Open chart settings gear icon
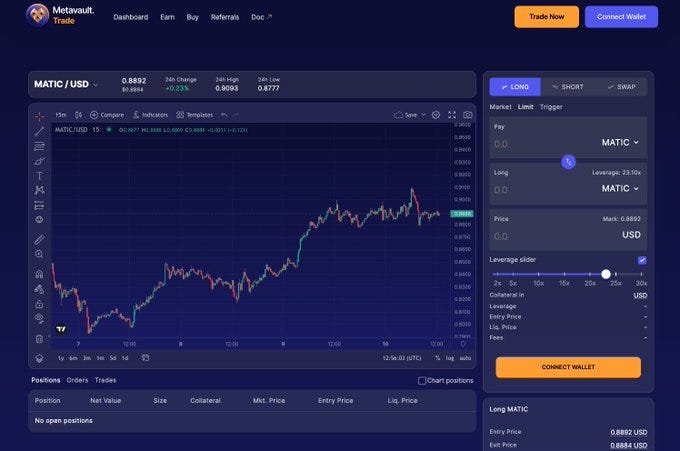The height and width of the screenshot is (451, 680). pyautogui.click(x=436, y=115)
